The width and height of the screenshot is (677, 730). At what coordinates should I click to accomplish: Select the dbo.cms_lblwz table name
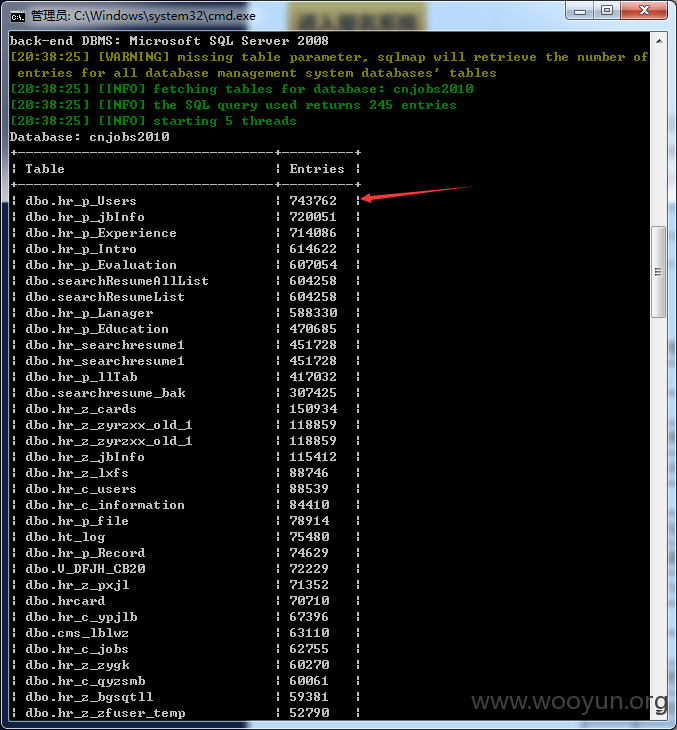(x=77, y=633)
